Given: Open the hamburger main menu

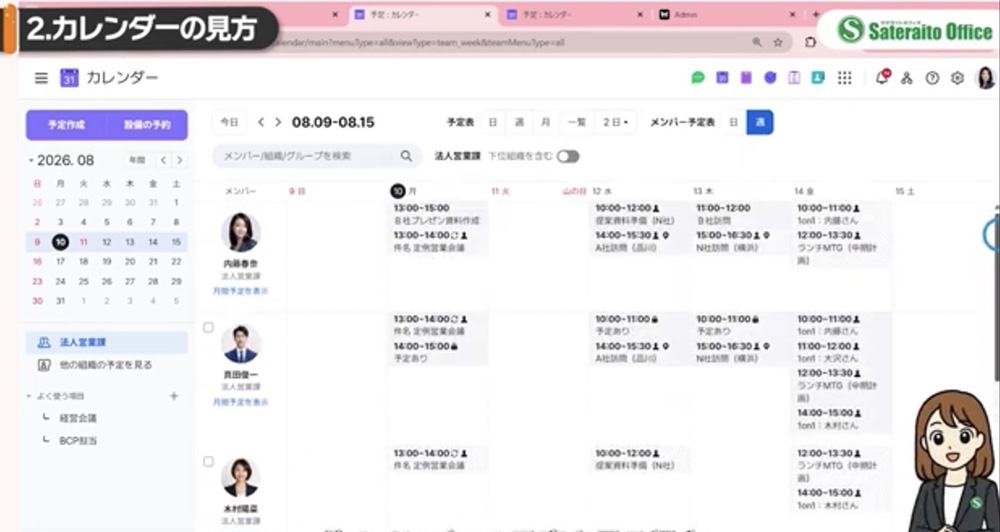Looking at the screenshot, I should [x=41, y=78].
